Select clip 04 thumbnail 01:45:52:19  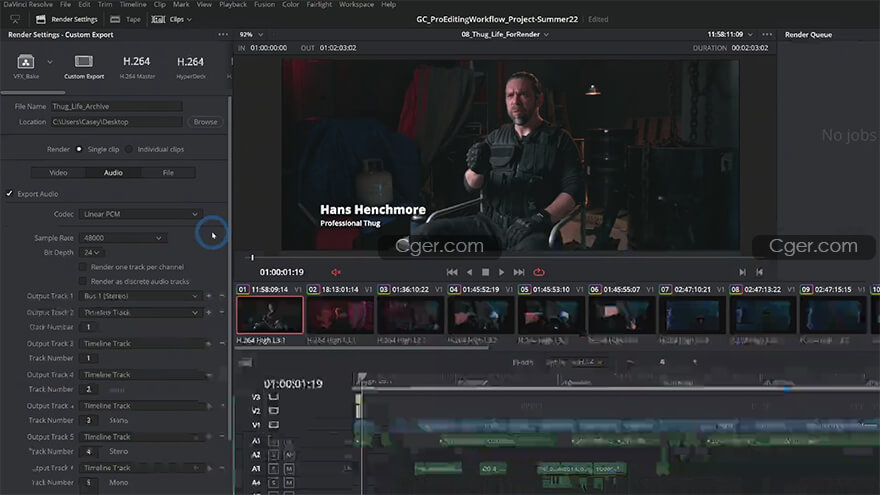(481, 315)
